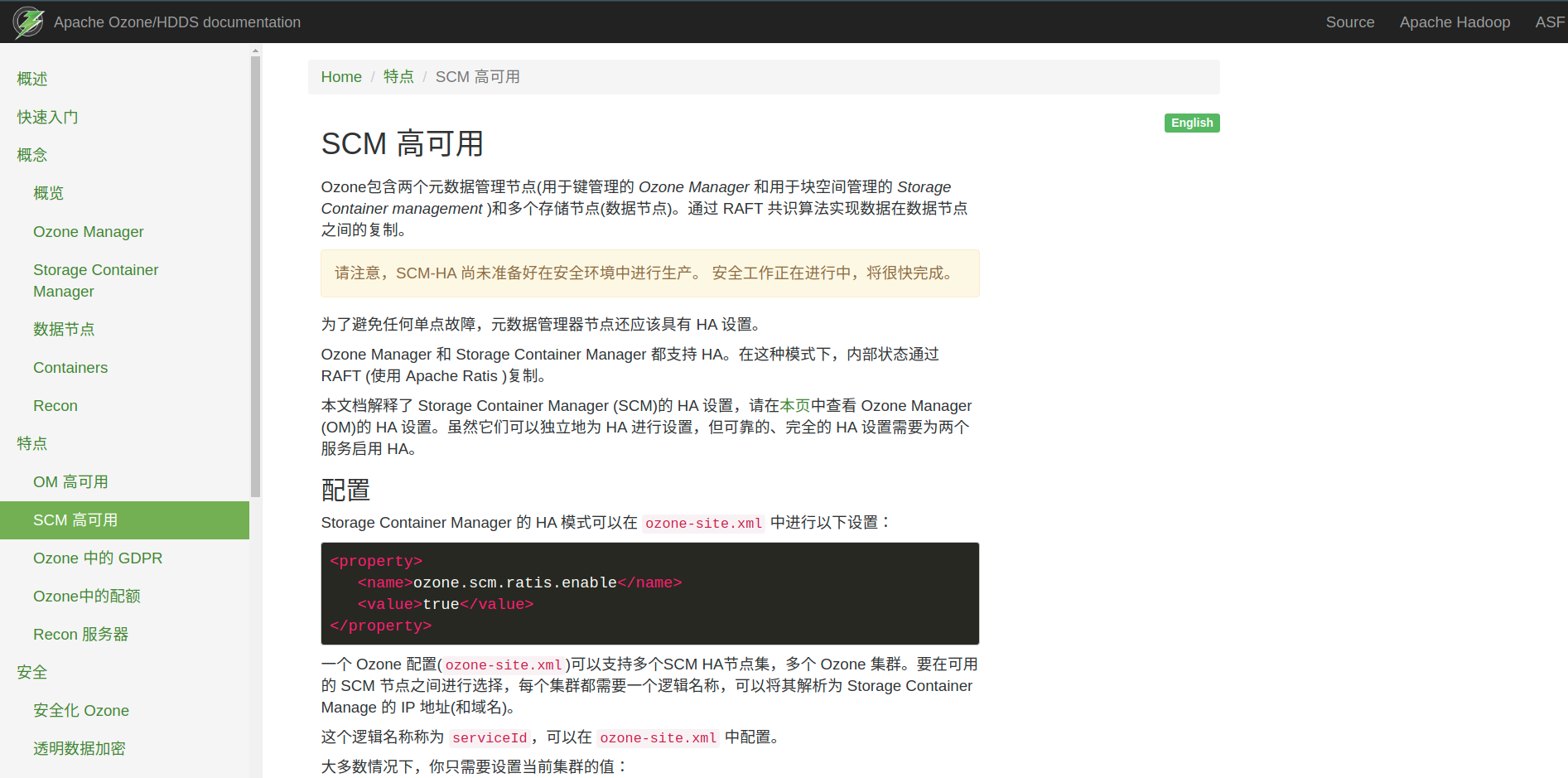The height and width of the screenshot is (778, 1568).
Task: Open Apache Ozone/HDDS documentation home title
Action: point(177,22)
